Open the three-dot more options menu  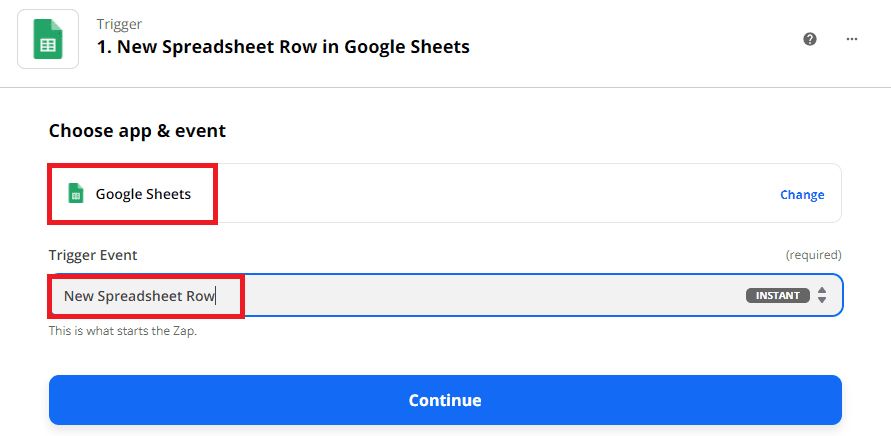852,39
